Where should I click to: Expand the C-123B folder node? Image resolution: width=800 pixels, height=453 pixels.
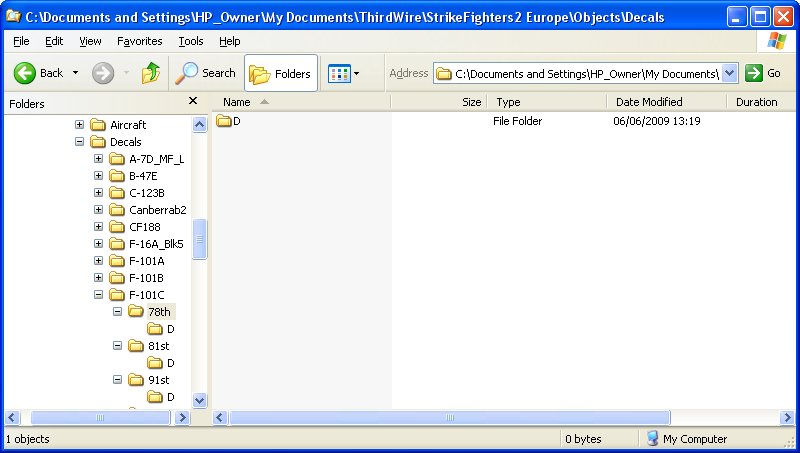(x=98, y=192)
